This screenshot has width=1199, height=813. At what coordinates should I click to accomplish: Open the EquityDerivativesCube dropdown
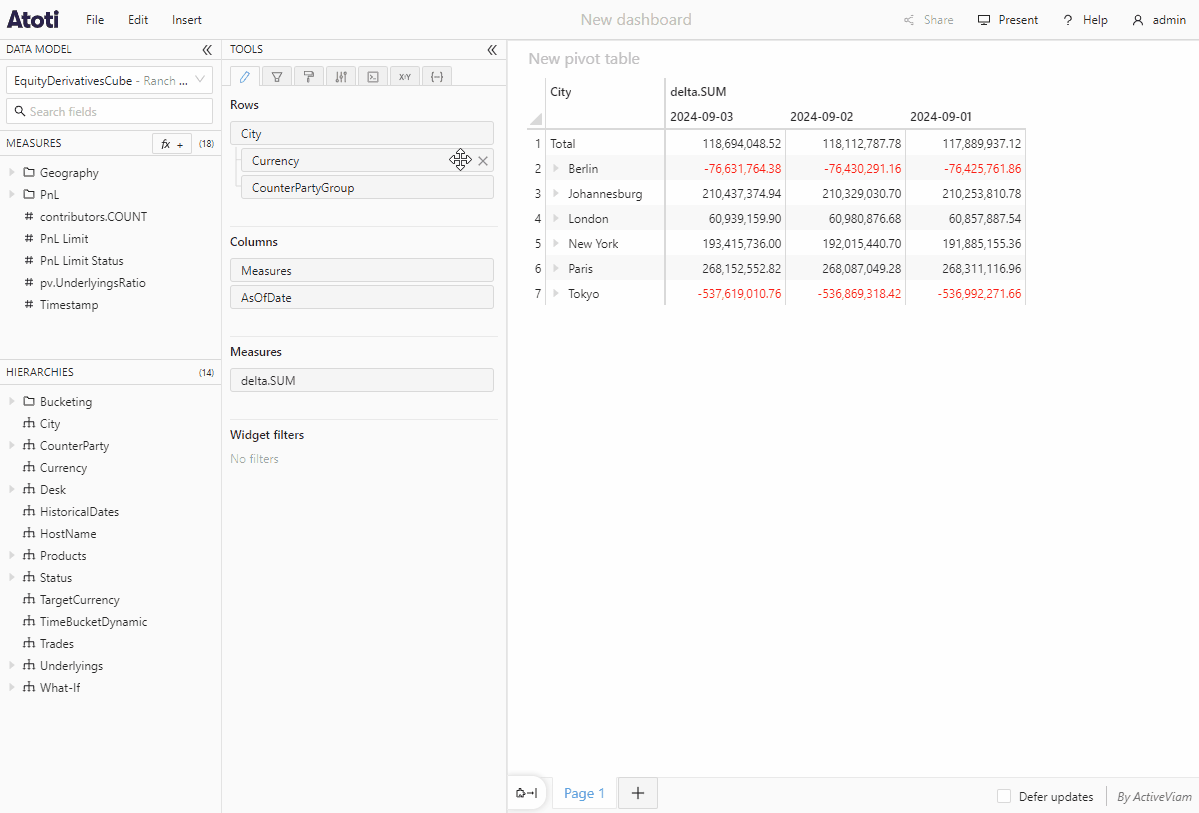click(109, 80)
